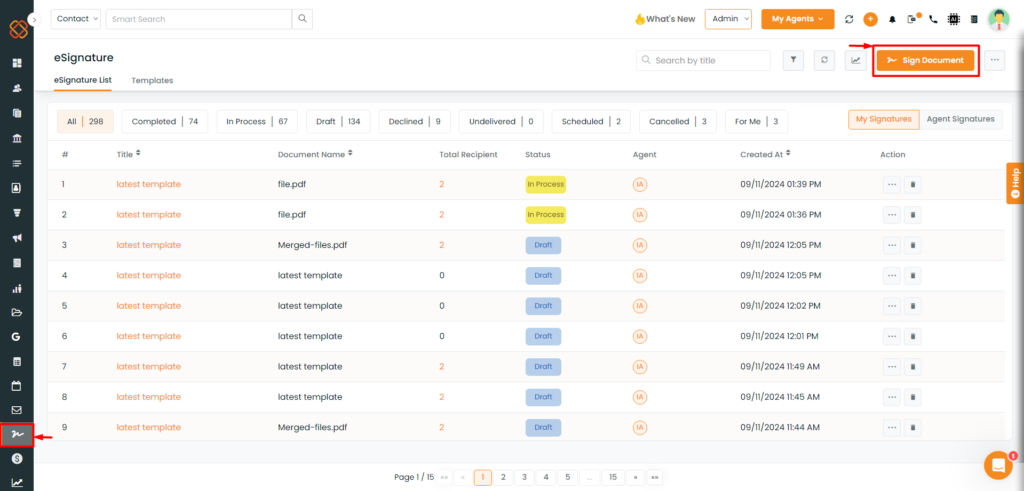Open the folder icon in sidebar
This screenshot has width=1024, height=491.
click(x=17, y=312)
